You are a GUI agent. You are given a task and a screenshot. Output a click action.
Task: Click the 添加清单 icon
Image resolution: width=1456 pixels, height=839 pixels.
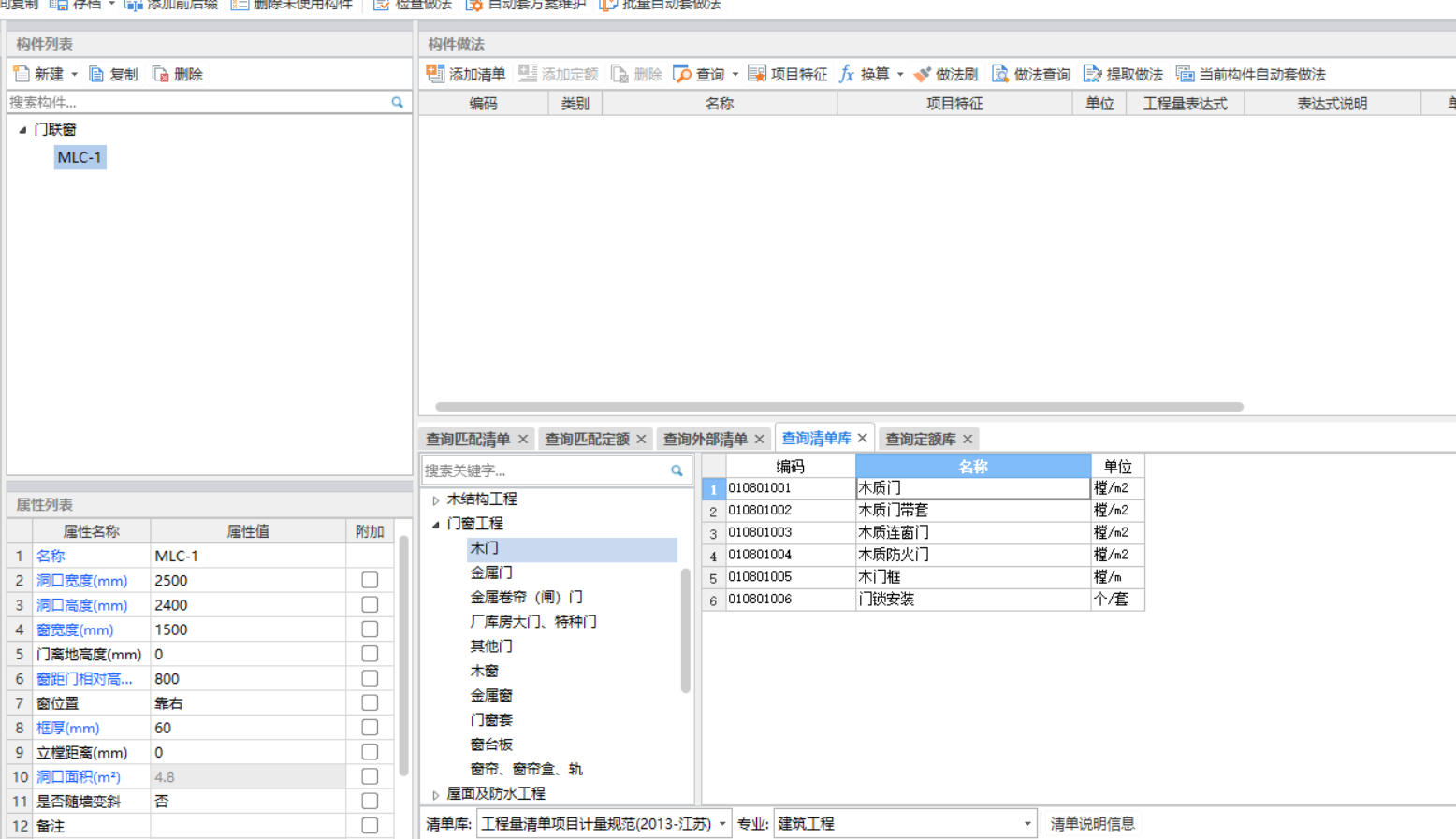(435, 73)
